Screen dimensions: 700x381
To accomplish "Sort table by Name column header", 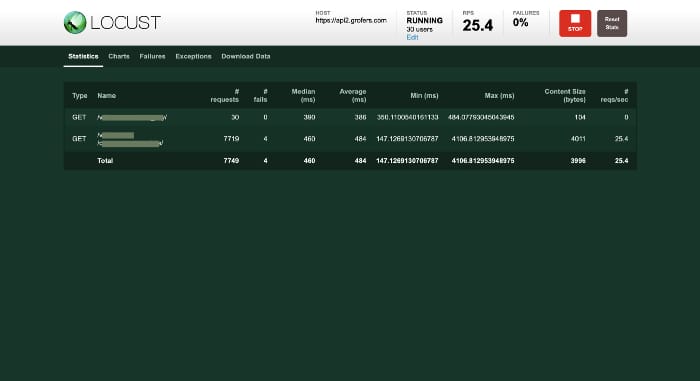I will pyautogui.click(x=107, y=96).
